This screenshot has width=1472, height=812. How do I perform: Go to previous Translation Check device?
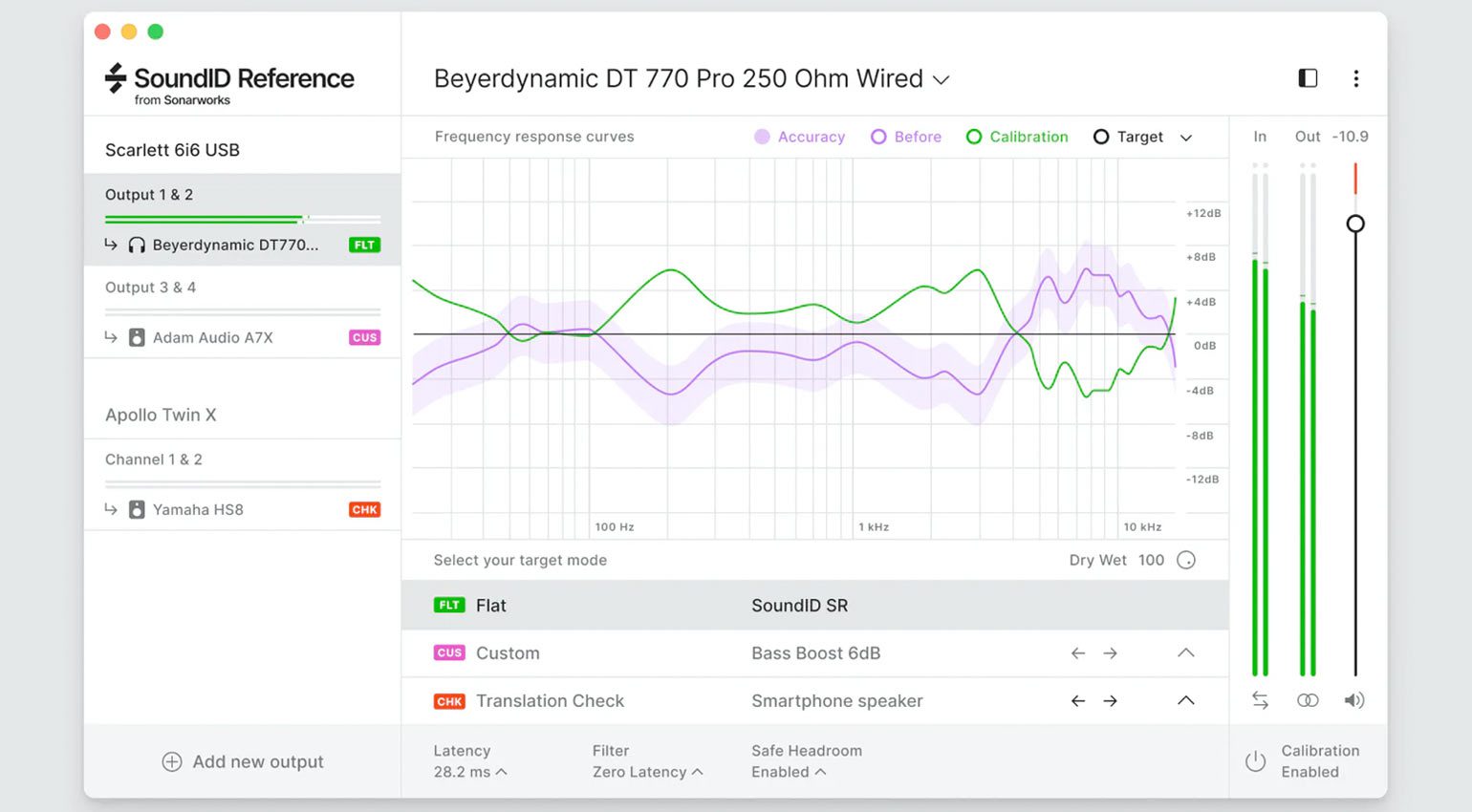click(x=1078, y=701)
